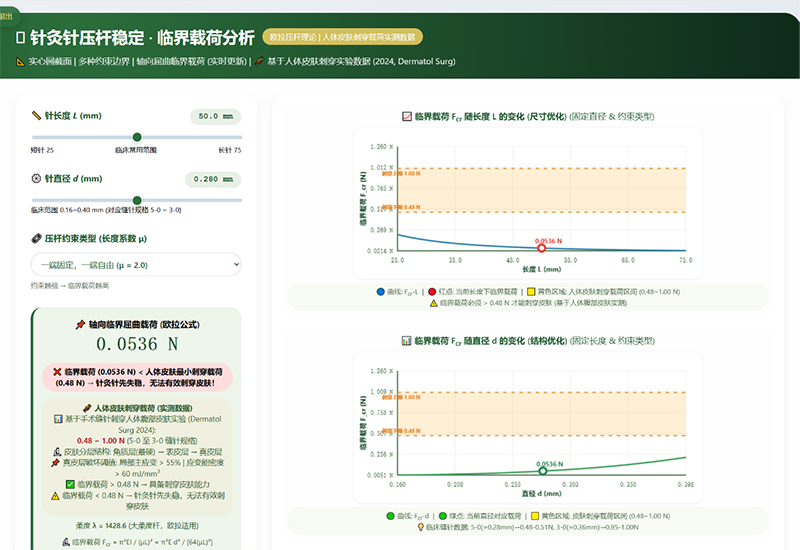Image resolution: width=800 pixels, height=550 pixels.
Task: Click the icon beside 人体皮肤刺穿载荷 heading
Action: click(87, 408)
